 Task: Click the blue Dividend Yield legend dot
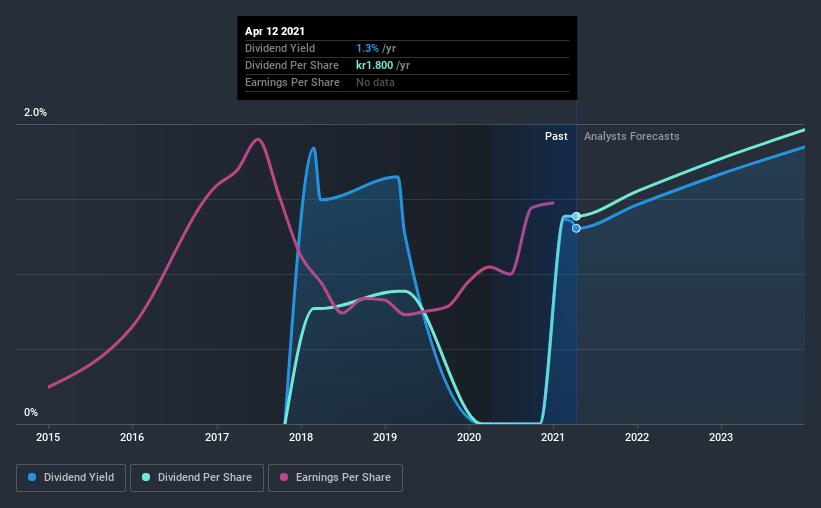(32, 477)
